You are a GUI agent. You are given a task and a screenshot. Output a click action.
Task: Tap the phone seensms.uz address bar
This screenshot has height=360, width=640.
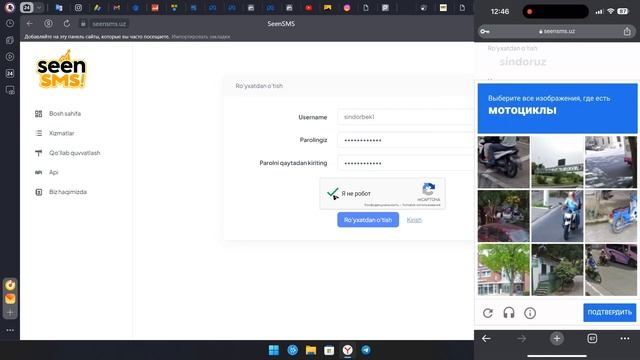tap(557, 31)
